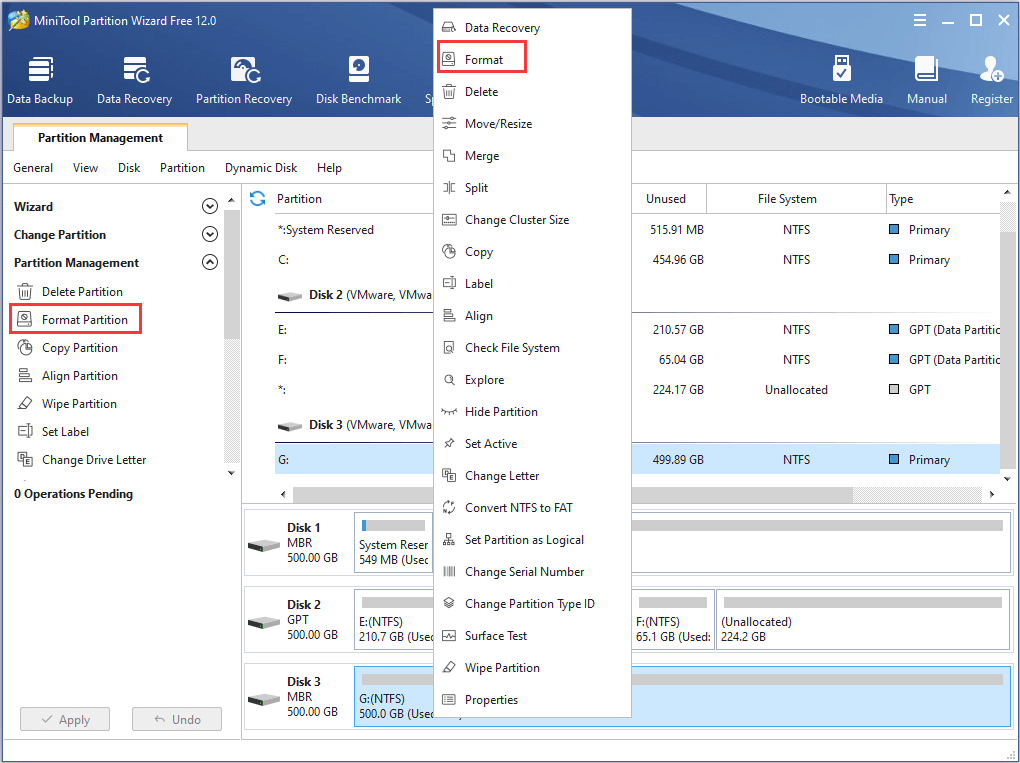Refresh the partition list icon
1020x763 pixels.
pyautogui.click(x=258, y=198)
